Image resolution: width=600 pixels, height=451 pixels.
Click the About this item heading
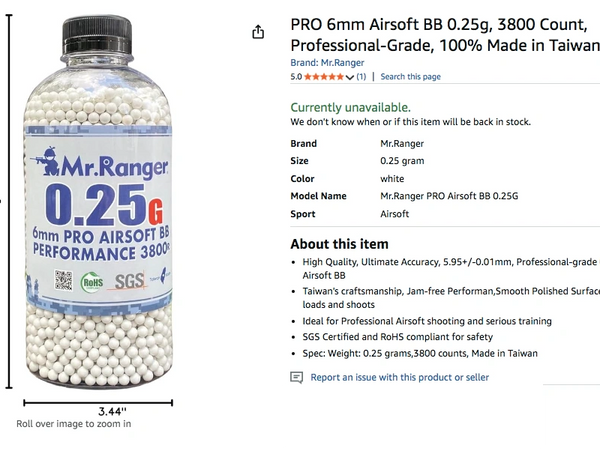[339, 244]
